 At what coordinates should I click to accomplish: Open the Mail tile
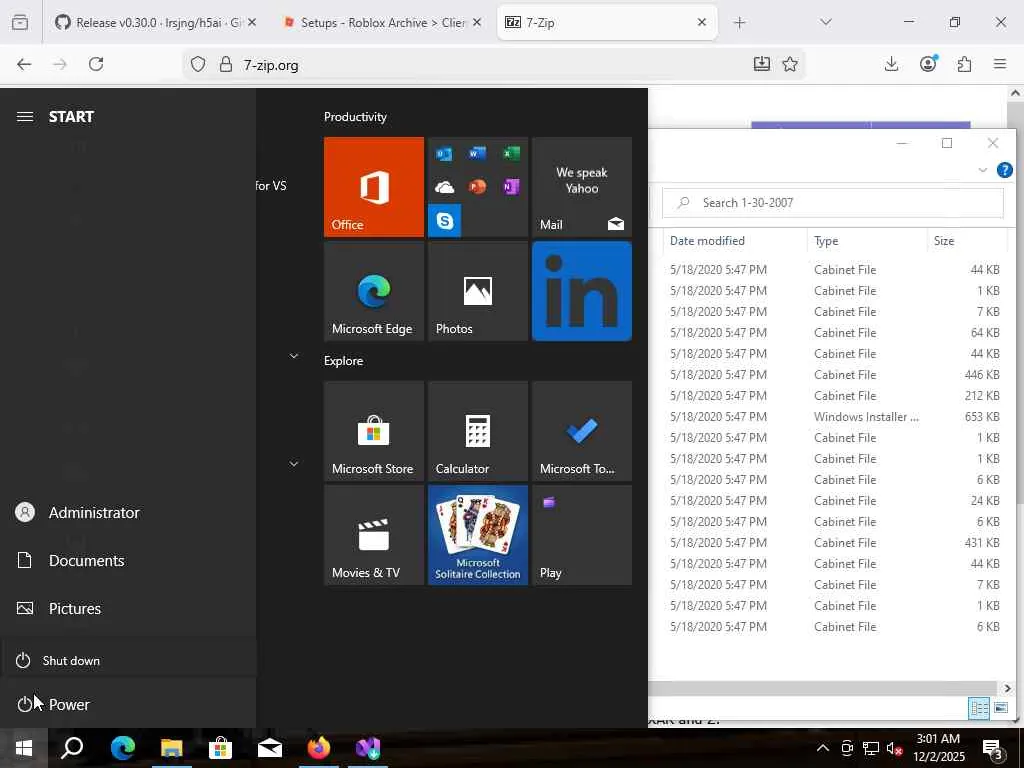(582, 187)
